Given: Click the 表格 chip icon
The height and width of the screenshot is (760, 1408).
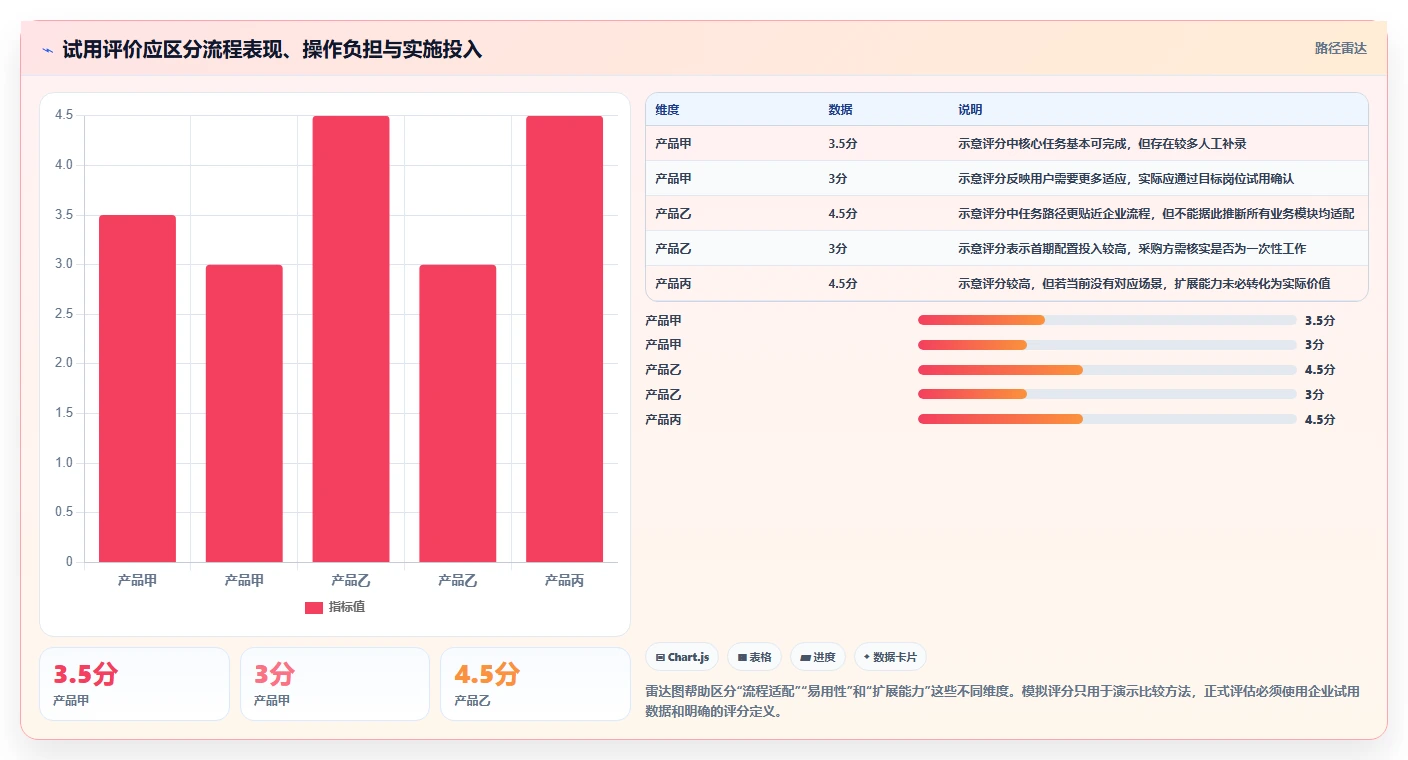Looking at the screenshot, I should coord(742,658).
